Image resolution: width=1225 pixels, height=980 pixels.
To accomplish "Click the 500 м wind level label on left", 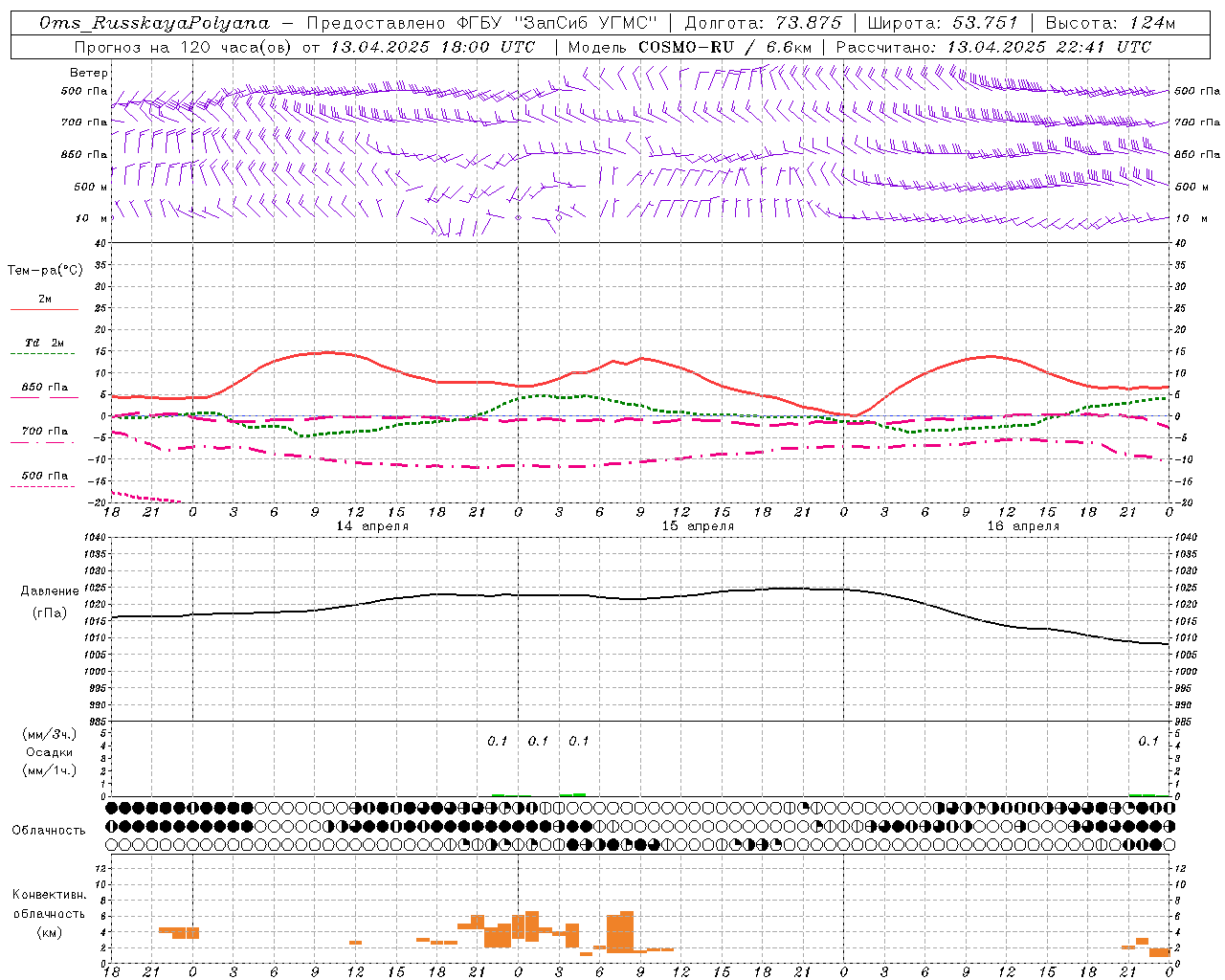I will (92, 187).
